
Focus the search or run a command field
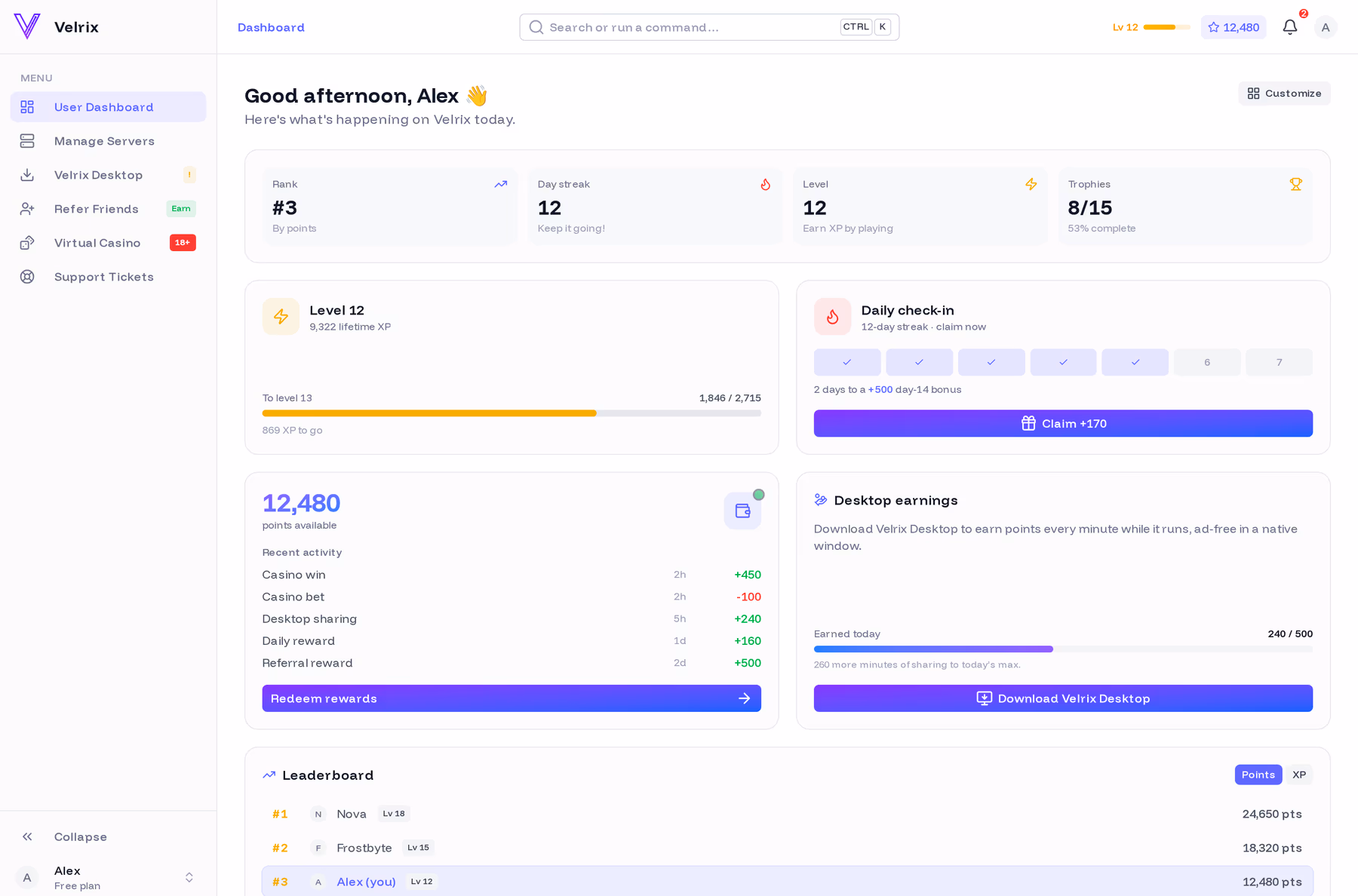coord(709,27)
